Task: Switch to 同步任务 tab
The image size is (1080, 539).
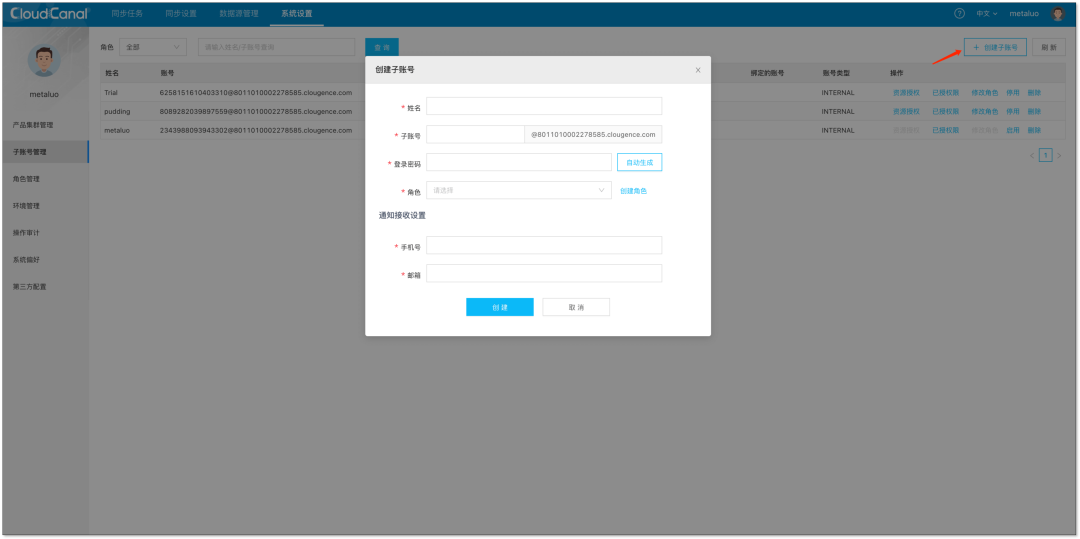Action: pos(127,14)
